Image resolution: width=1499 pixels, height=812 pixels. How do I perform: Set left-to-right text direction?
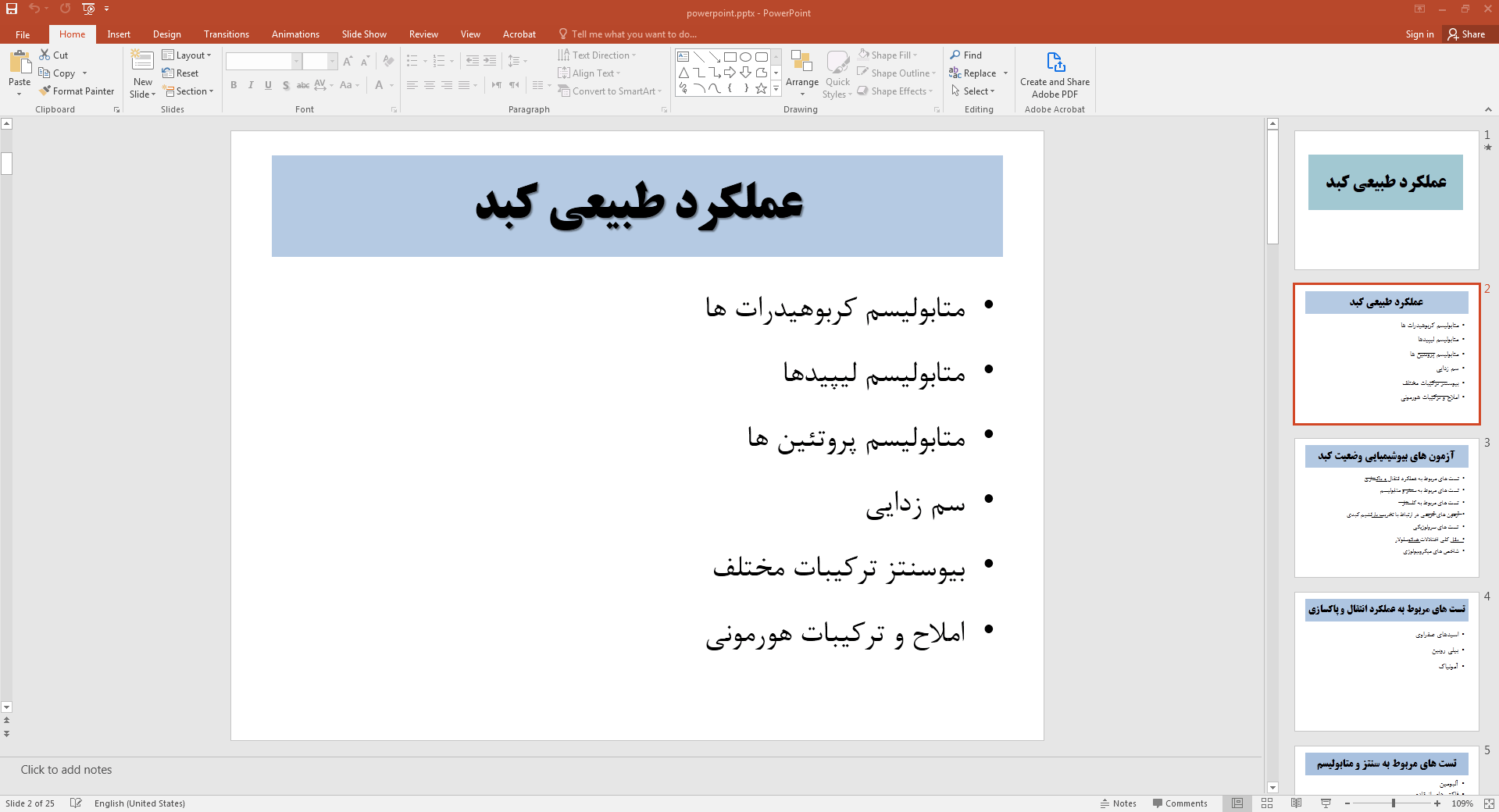497,85
